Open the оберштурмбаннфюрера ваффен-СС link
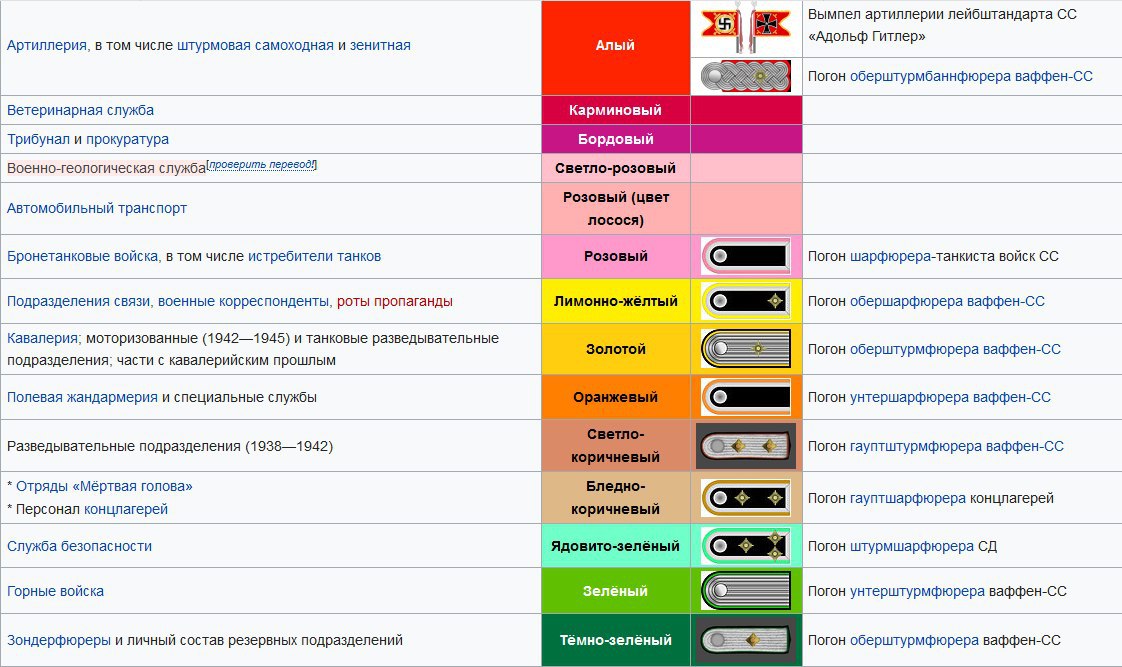 tap(971, 76)
